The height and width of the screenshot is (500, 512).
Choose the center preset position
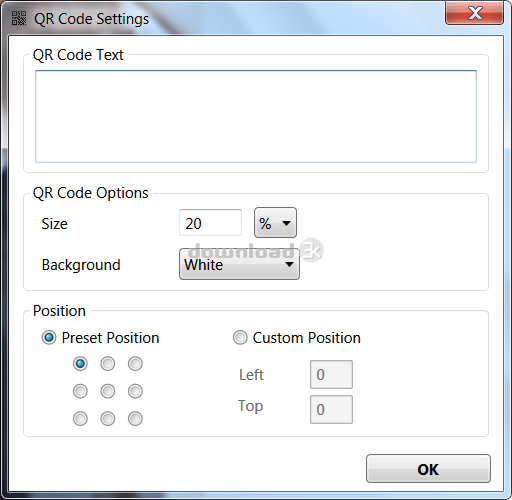(x=108, y=391)
